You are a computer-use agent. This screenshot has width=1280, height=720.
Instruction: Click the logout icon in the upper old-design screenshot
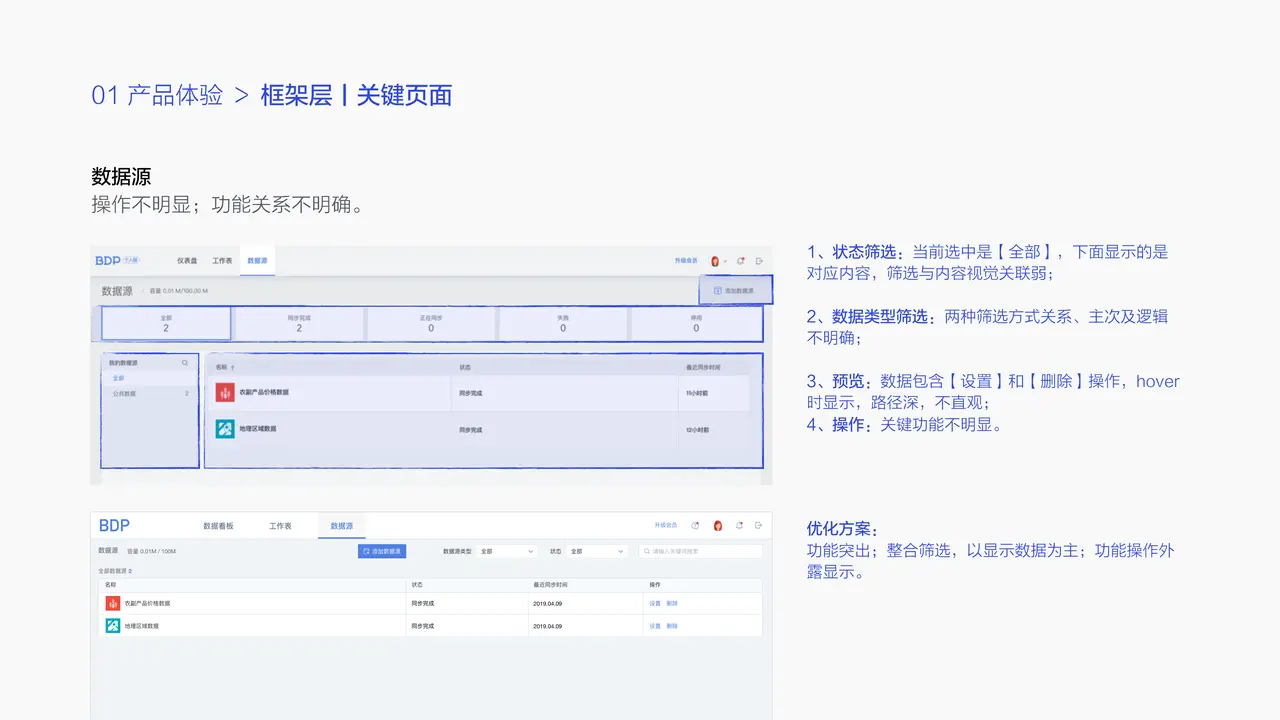(759, 261)
